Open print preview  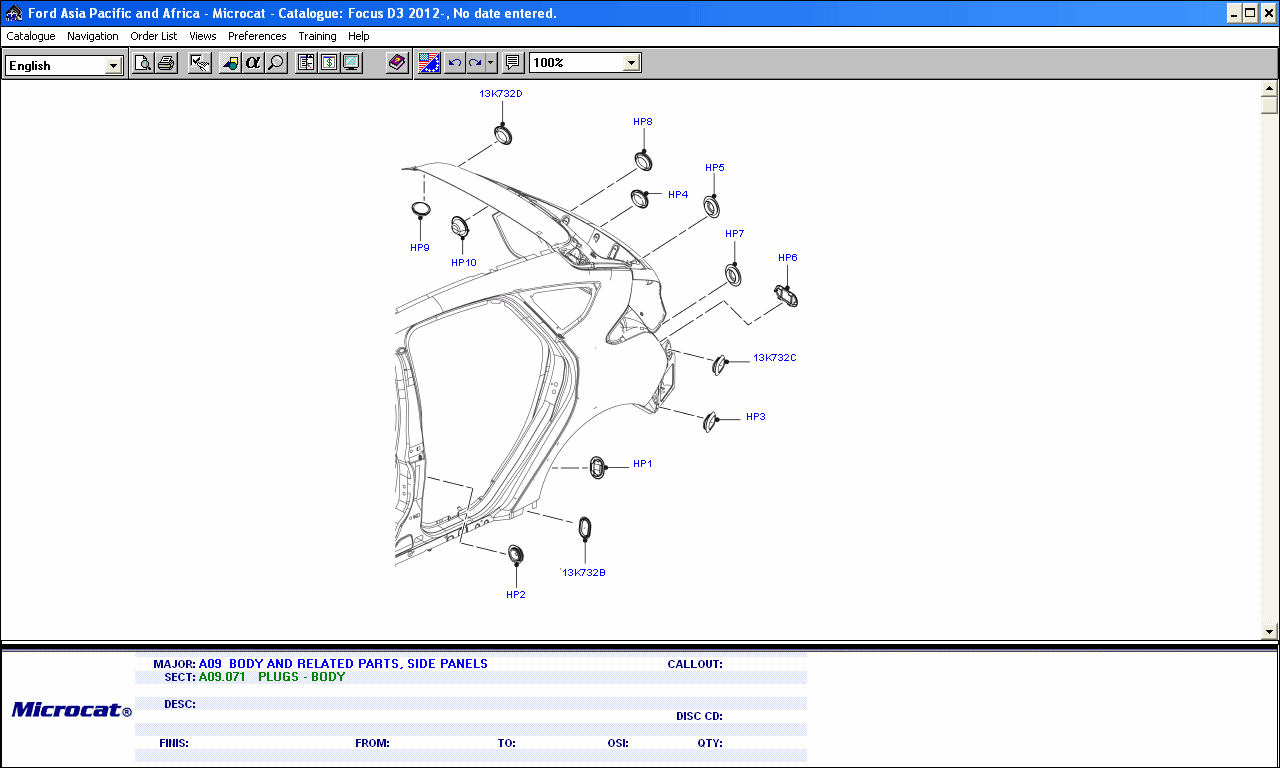click(143, 62)
